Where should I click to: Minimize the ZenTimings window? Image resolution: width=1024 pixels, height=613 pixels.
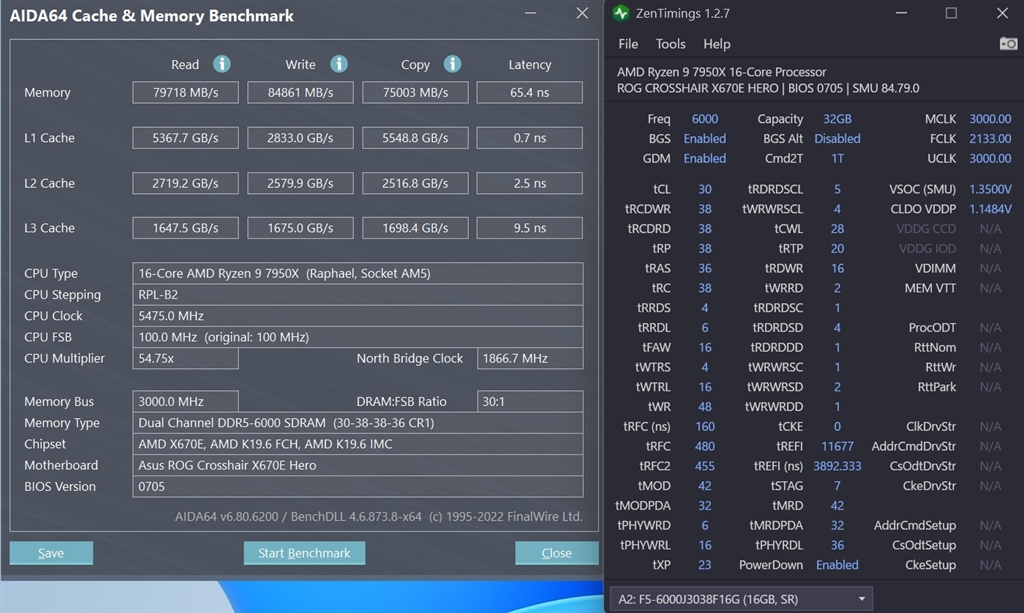pyautogui.click(x=901, y=13)
